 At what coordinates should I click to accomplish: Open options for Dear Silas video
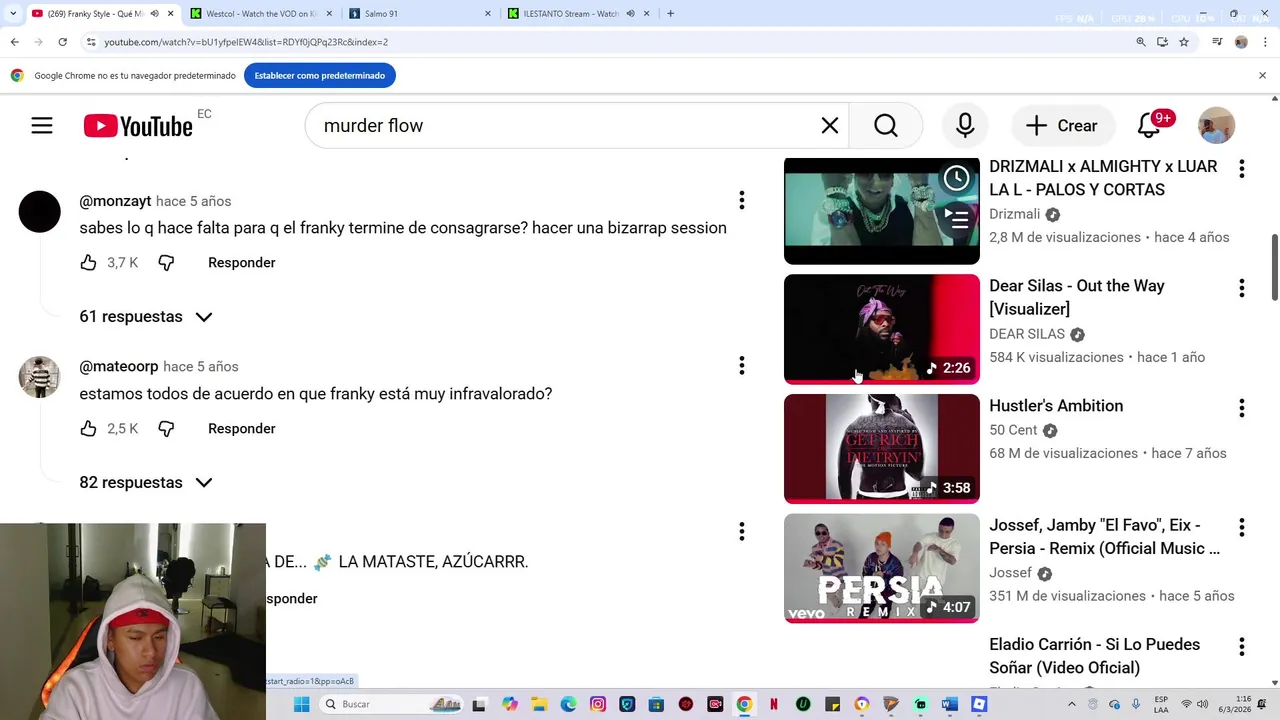pyautogui.click(x=1241, y=288)
